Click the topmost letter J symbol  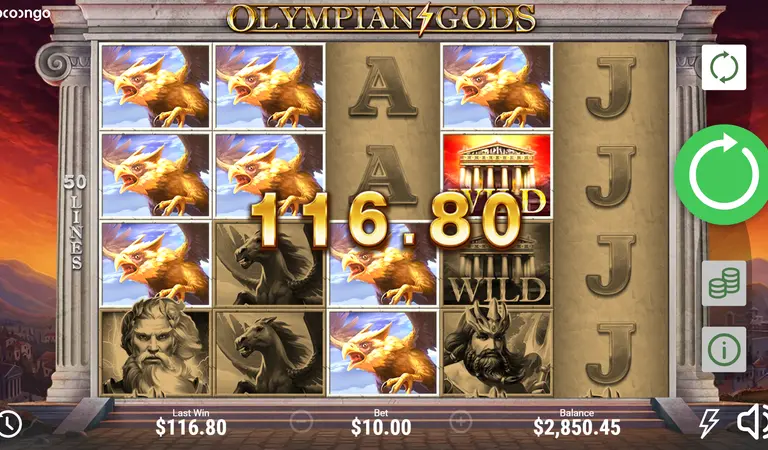[x=610, y=87]
